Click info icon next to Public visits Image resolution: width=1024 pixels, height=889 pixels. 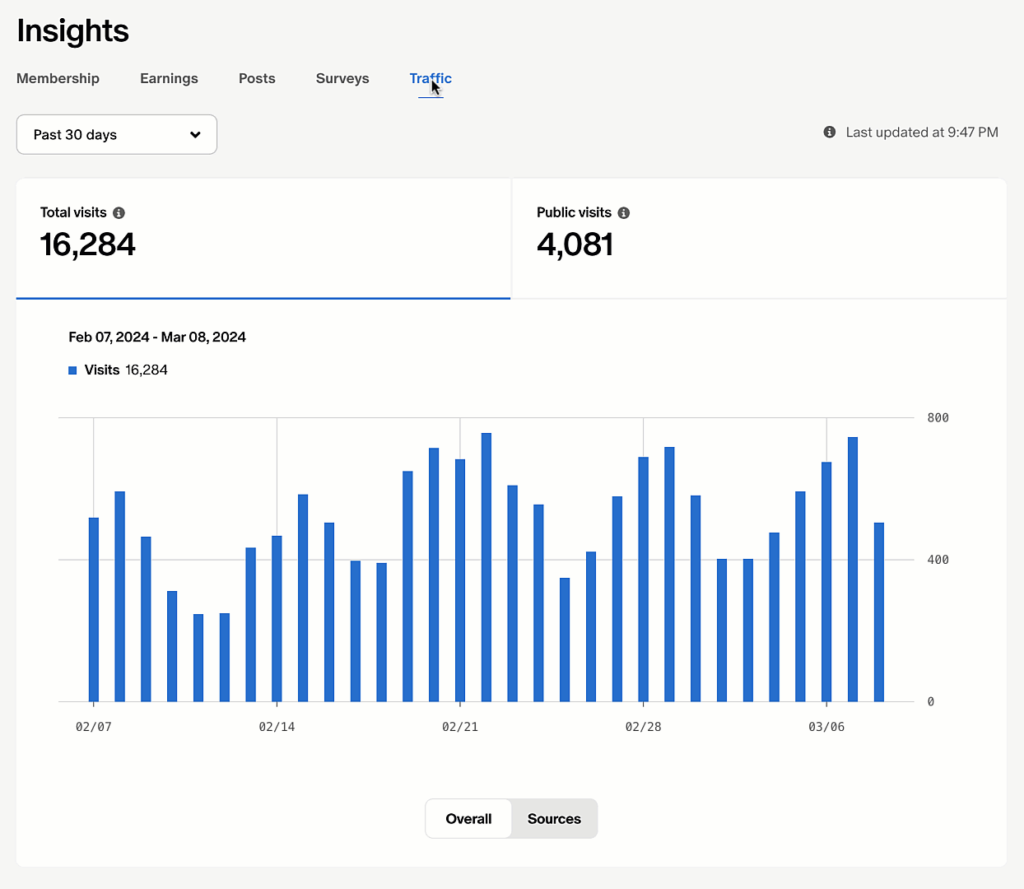click(624, 213)
